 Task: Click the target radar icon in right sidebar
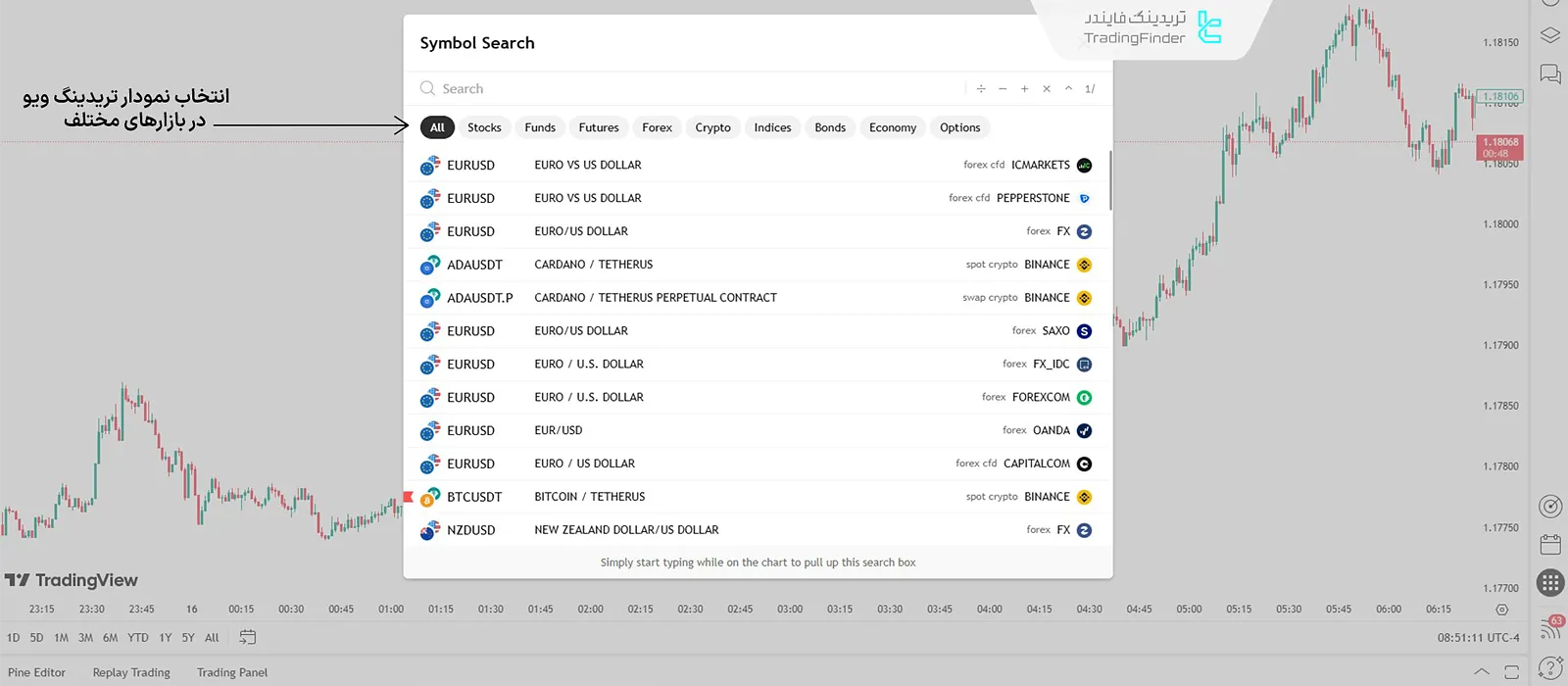tap(1550, 506)
